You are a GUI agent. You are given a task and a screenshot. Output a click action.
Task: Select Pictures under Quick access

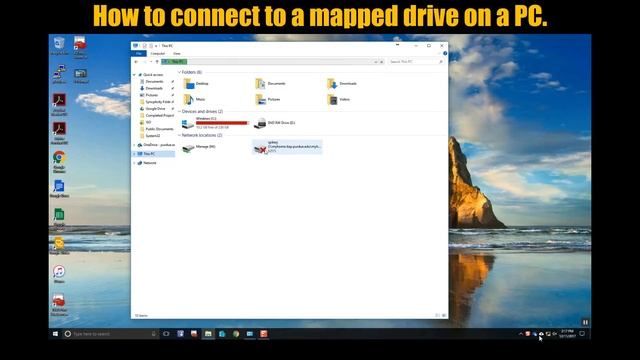pyautogui.click(x=152, y=95)
